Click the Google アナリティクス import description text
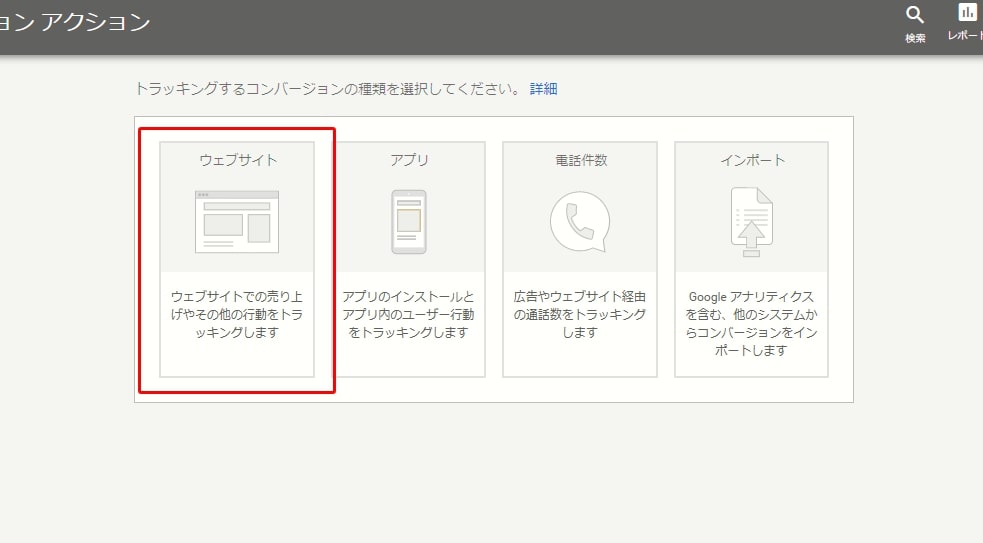Image resolution: width=983 pixels, height=543 pixels. click(x=751, y=323)
